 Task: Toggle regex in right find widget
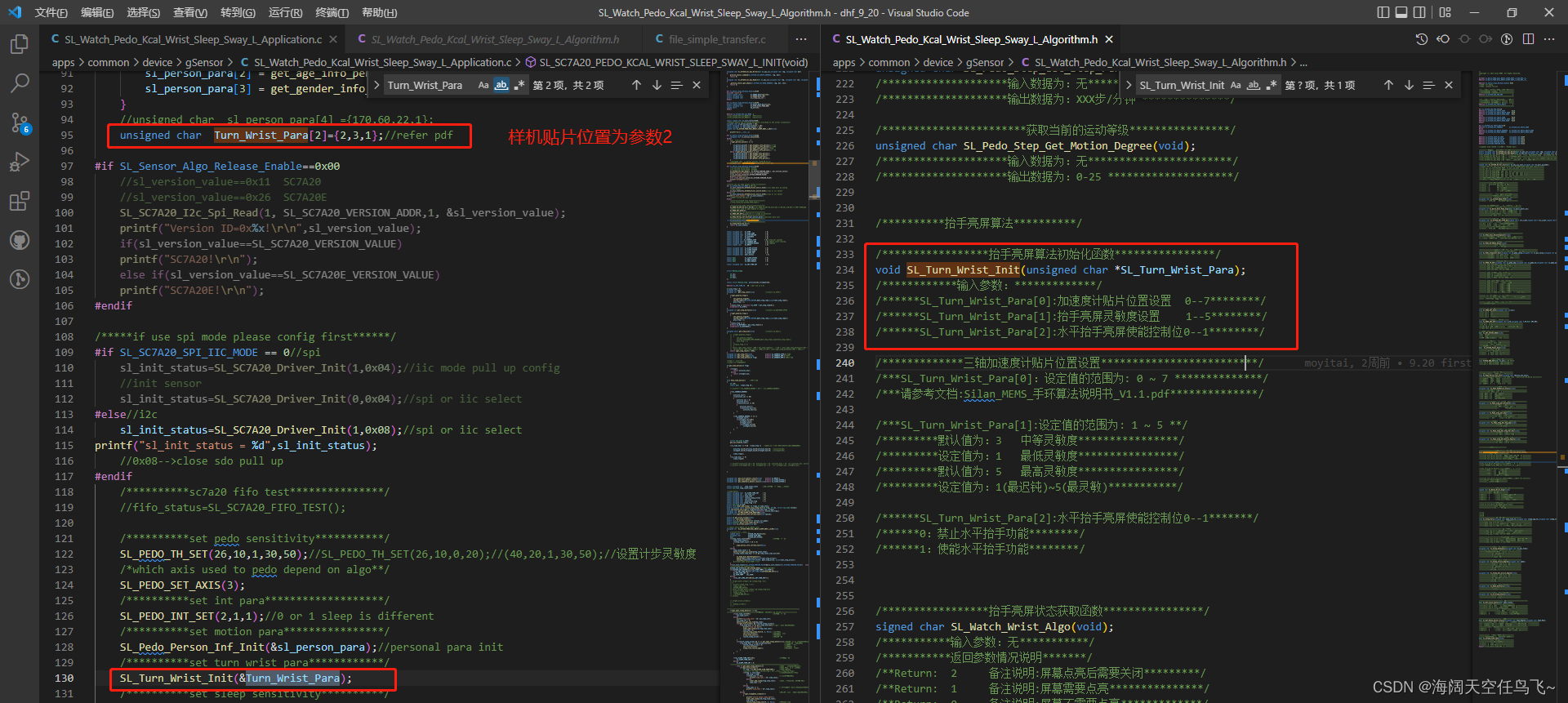click(x=1272, y=85)
